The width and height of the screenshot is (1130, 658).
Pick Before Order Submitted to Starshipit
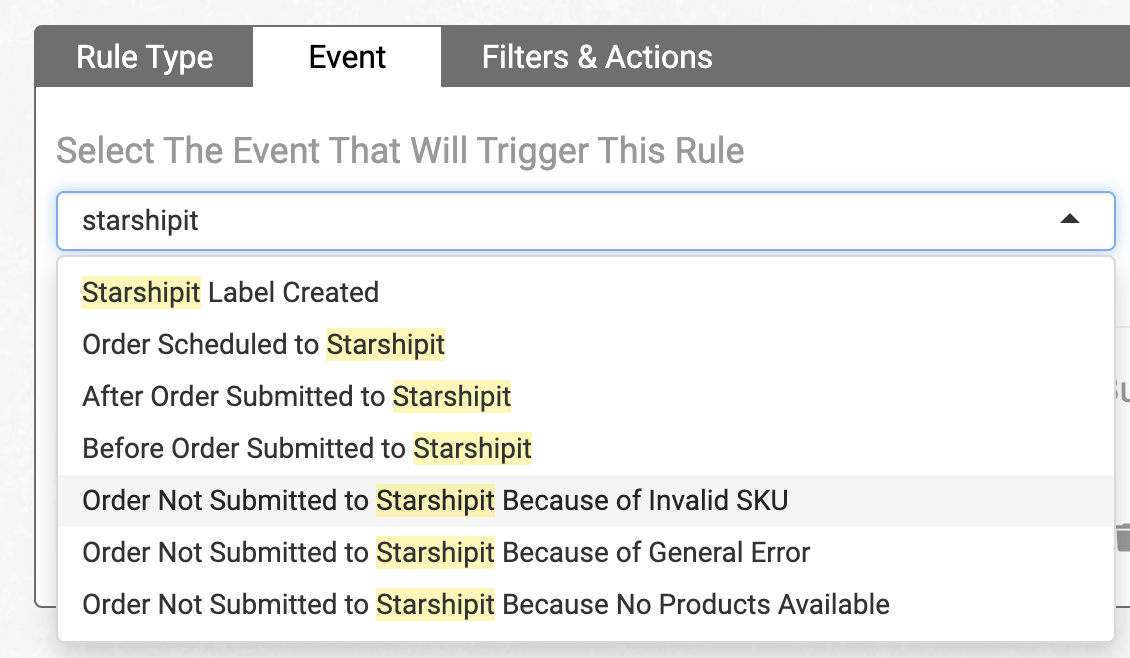click(306, 449)
